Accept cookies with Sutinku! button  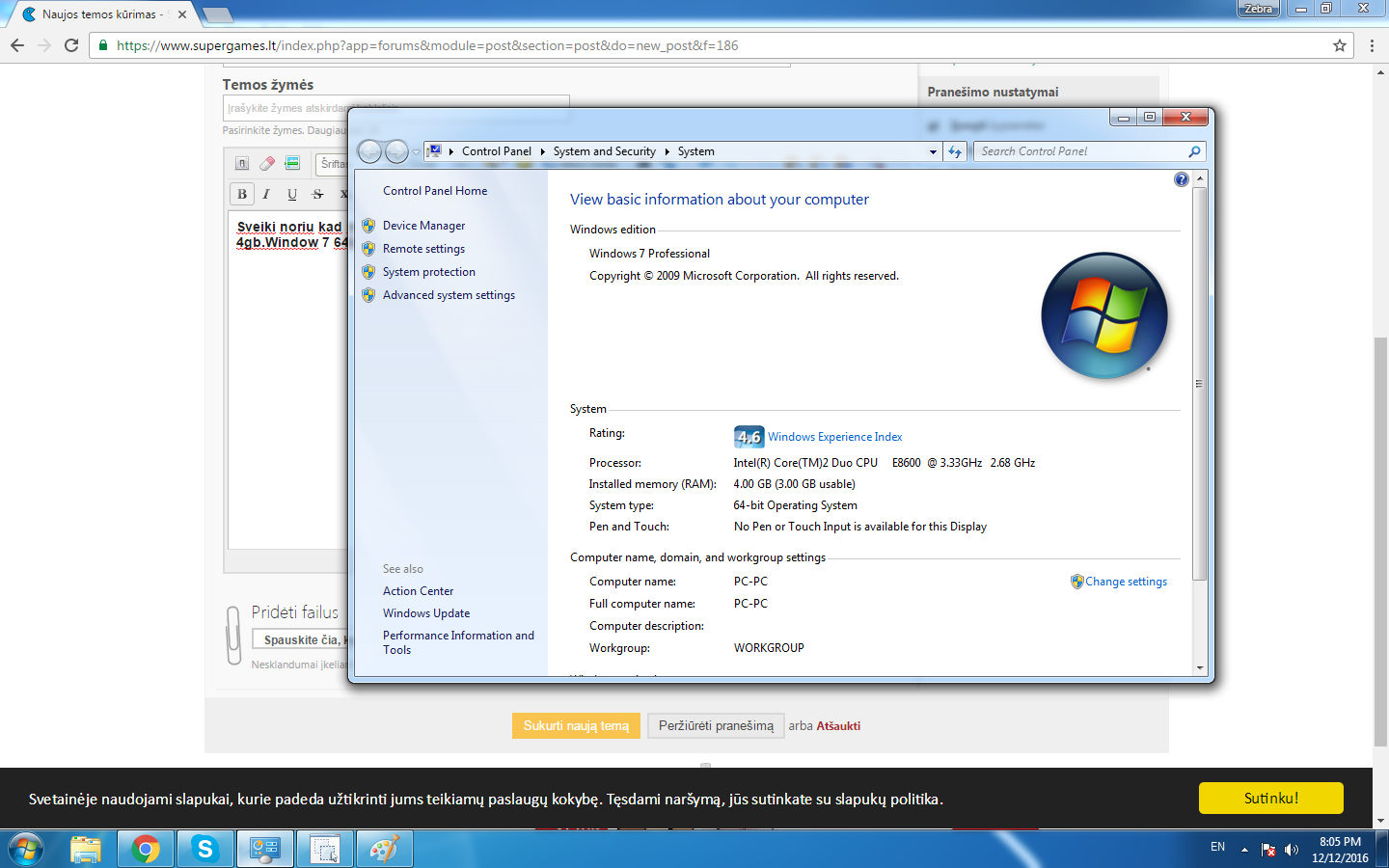tap(1271, 799)
